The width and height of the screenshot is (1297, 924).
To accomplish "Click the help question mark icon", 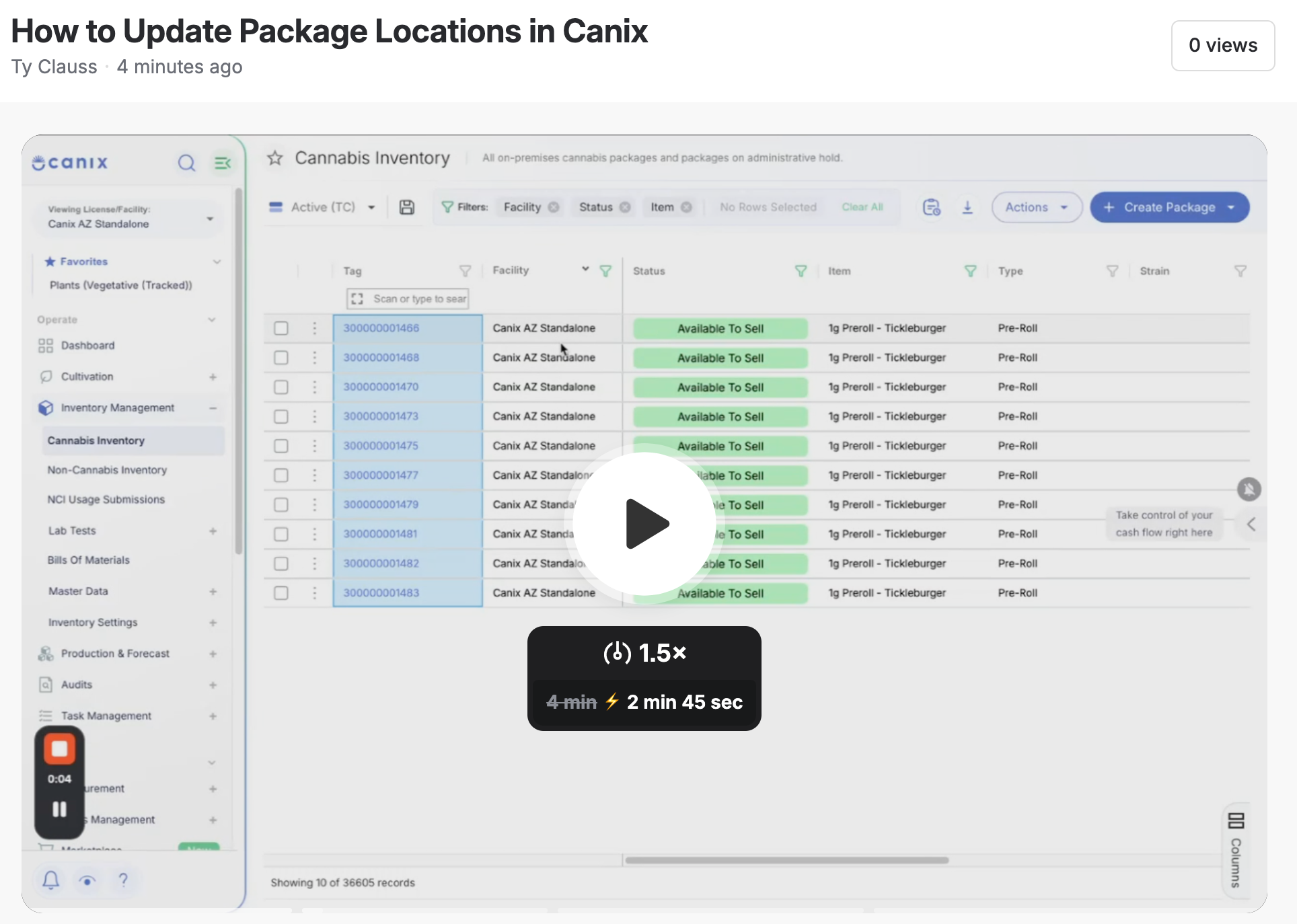I will [x=123, y=880].
